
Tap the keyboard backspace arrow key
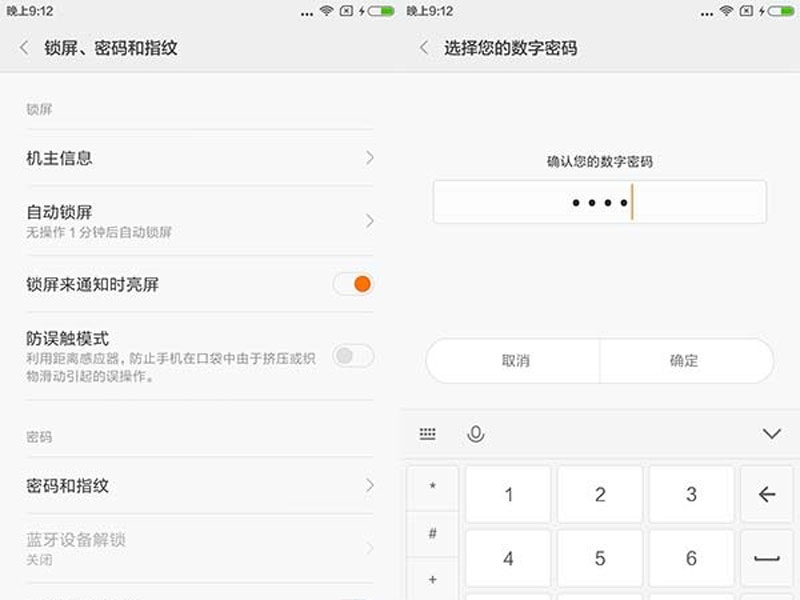tap(766, 494)
